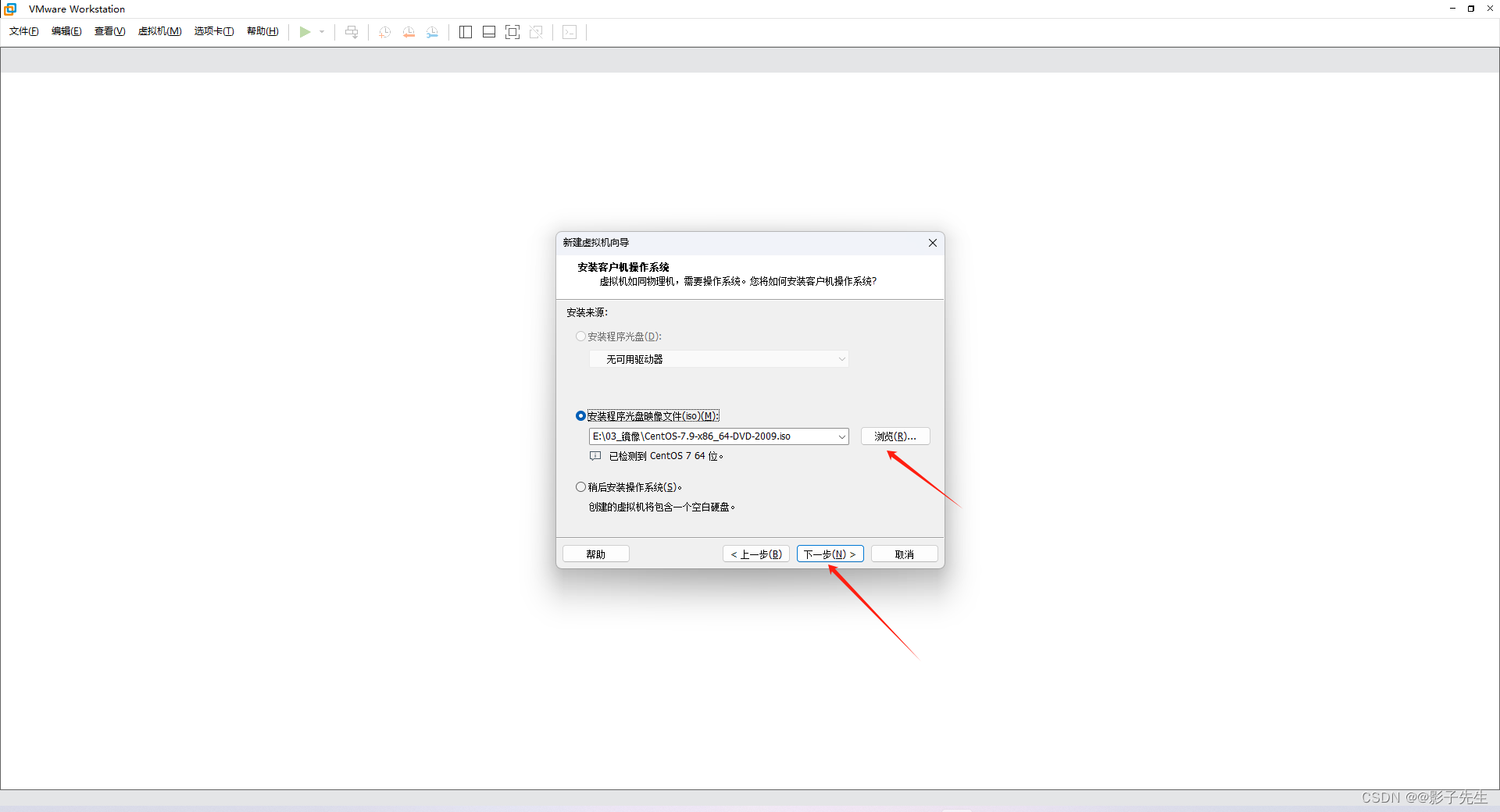
Task: Click the < 上一步(B) back button
Action: pos(756,554)
